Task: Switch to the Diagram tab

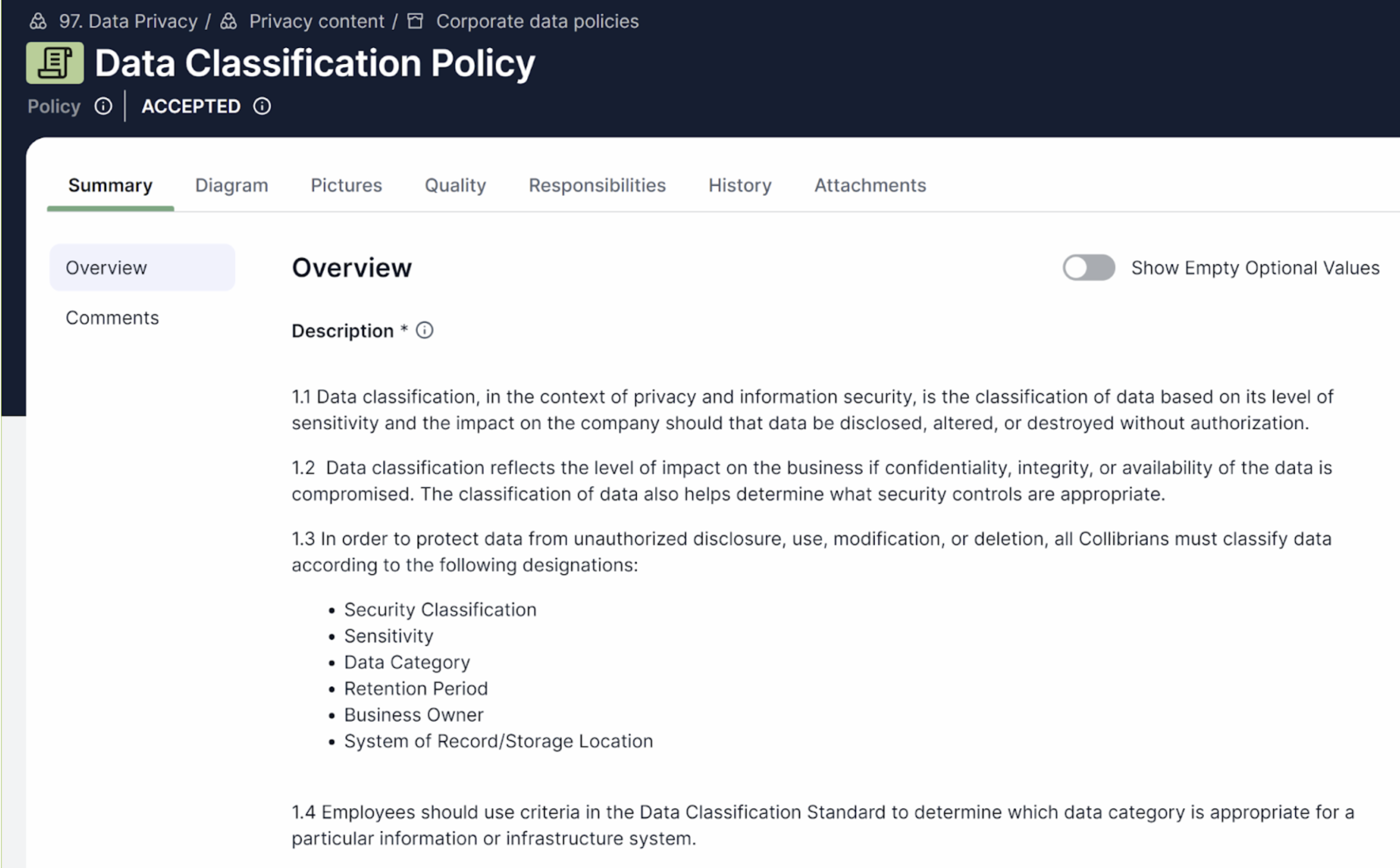Action: [231, 185]
